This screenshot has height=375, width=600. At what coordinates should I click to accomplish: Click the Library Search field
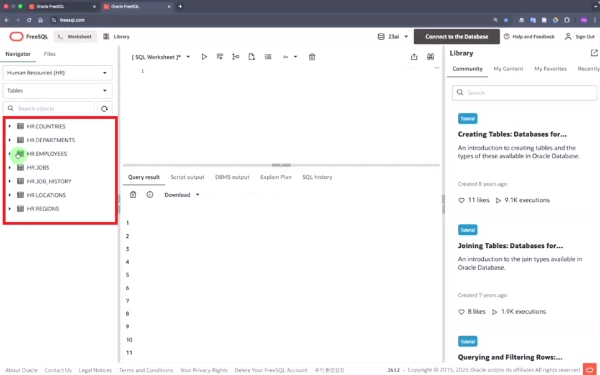(524, 93)
